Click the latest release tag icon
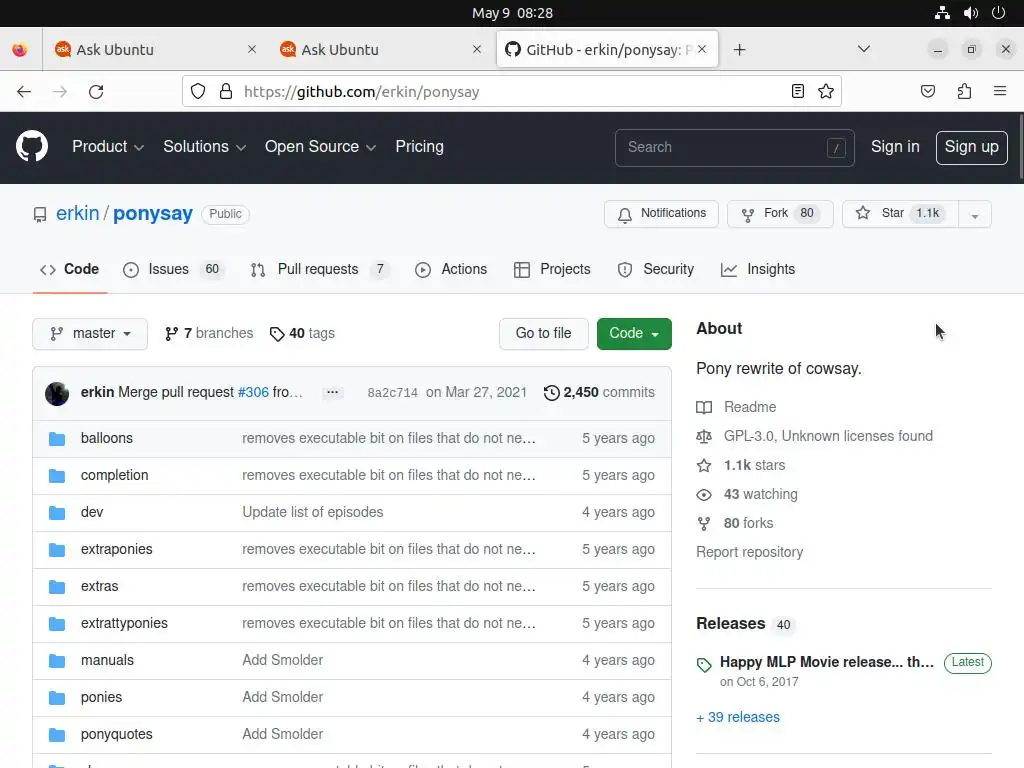Image resolution: width=1024 pixels, height=768 pixels. (x=704, y=665)
